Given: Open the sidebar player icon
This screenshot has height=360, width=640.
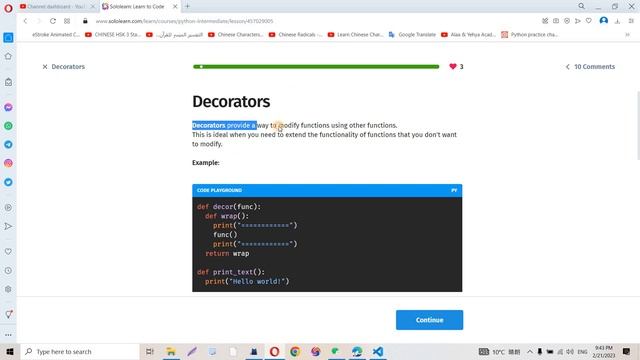Looking at the screenshot, I should pos(8,207).
